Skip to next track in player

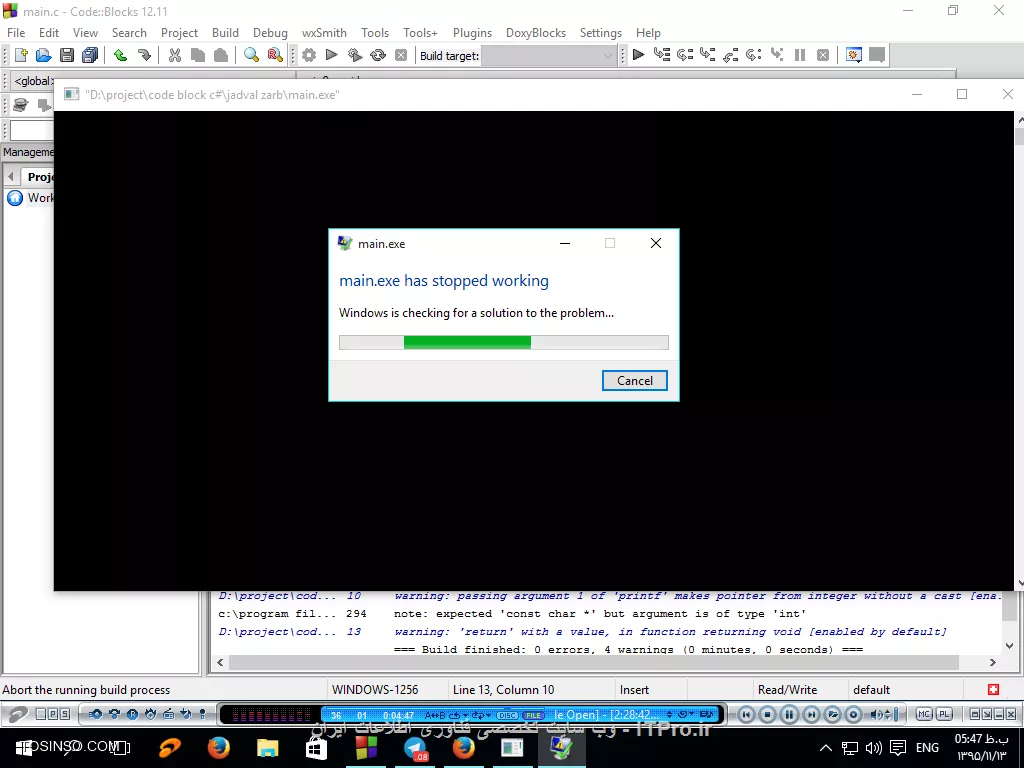(810, 714)
